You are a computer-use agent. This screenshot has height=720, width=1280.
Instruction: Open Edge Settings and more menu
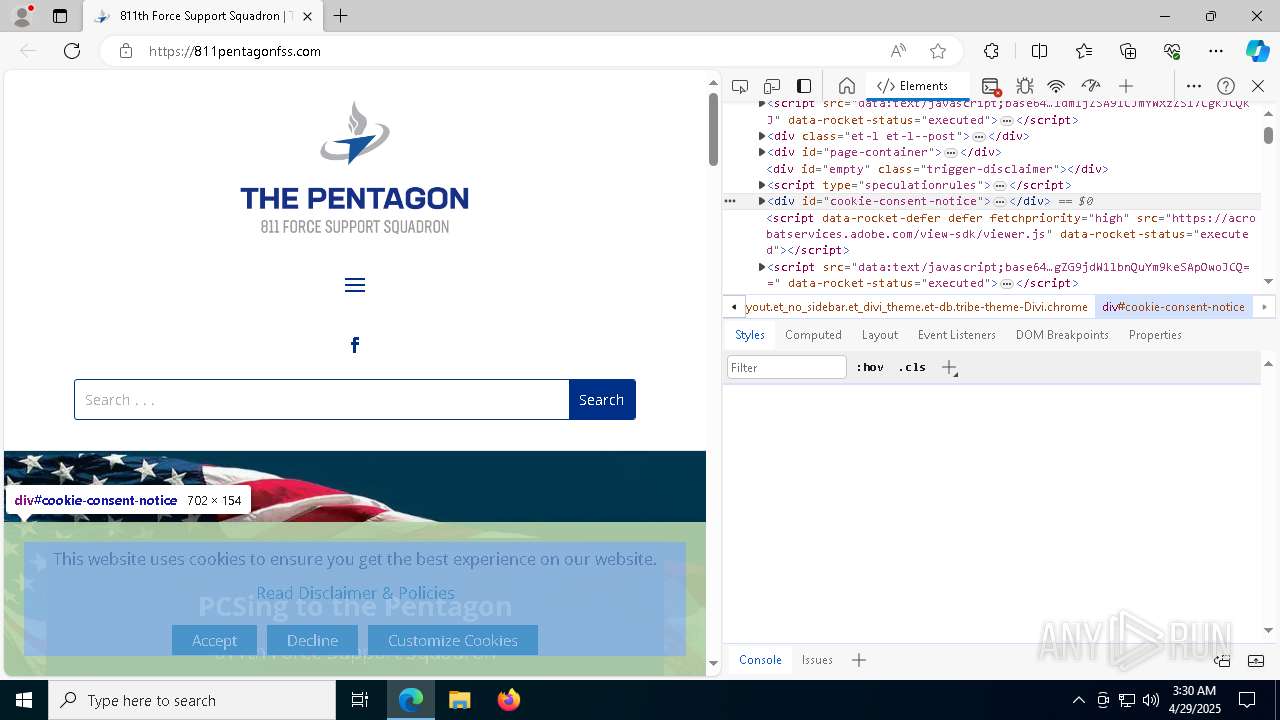(1216, 51)
